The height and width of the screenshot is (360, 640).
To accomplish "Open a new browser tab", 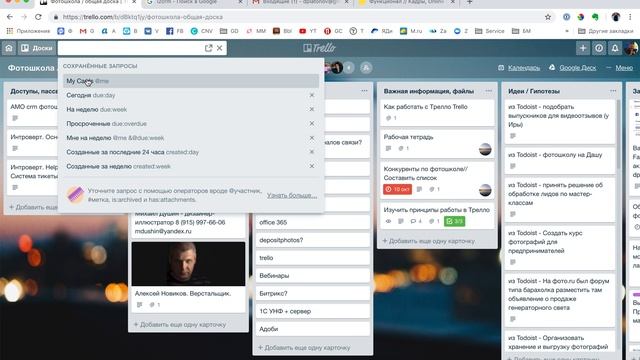I will click(x=469, y=2).
